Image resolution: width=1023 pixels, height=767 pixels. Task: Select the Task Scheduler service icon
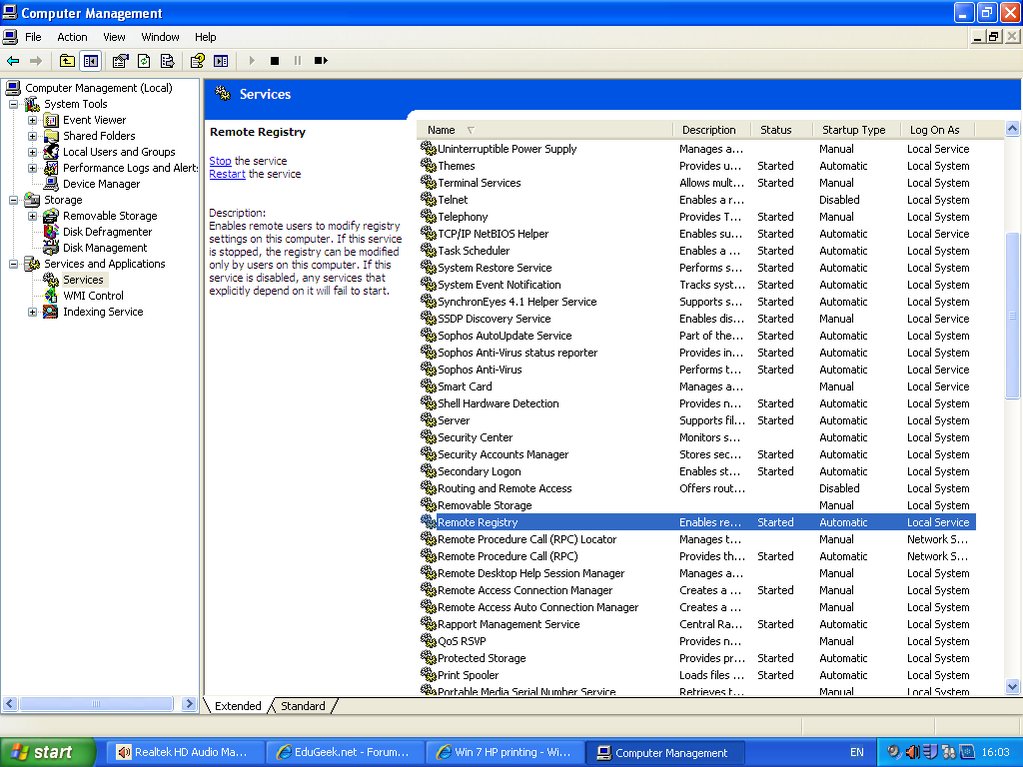pos(428,250)
